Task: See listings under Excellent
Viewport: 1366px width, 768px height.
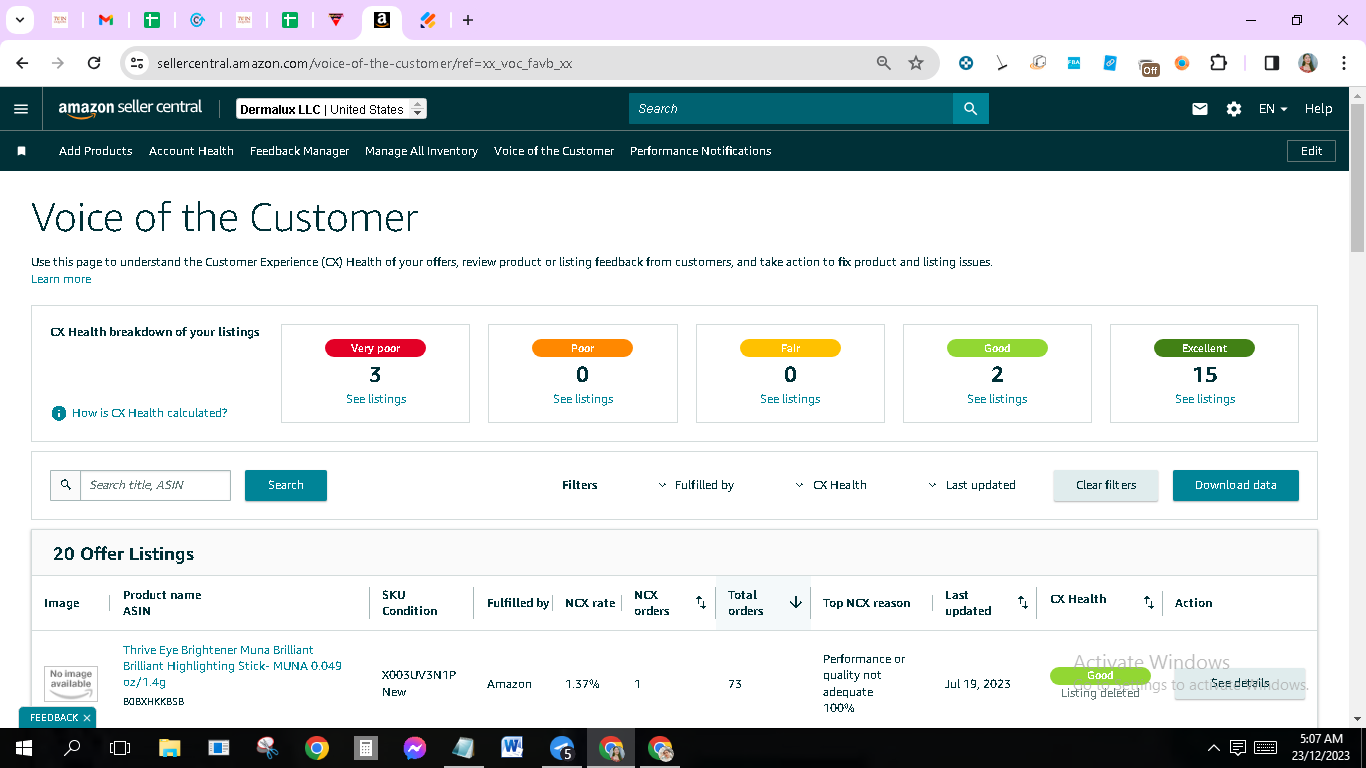Action: click(1205, 399)
